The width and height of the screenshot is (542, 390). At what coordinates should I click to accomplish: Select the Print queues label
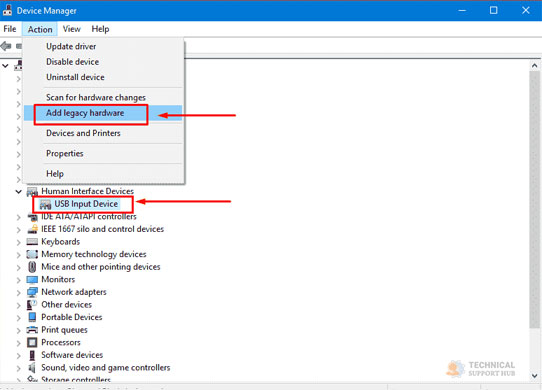pos(64,330)
